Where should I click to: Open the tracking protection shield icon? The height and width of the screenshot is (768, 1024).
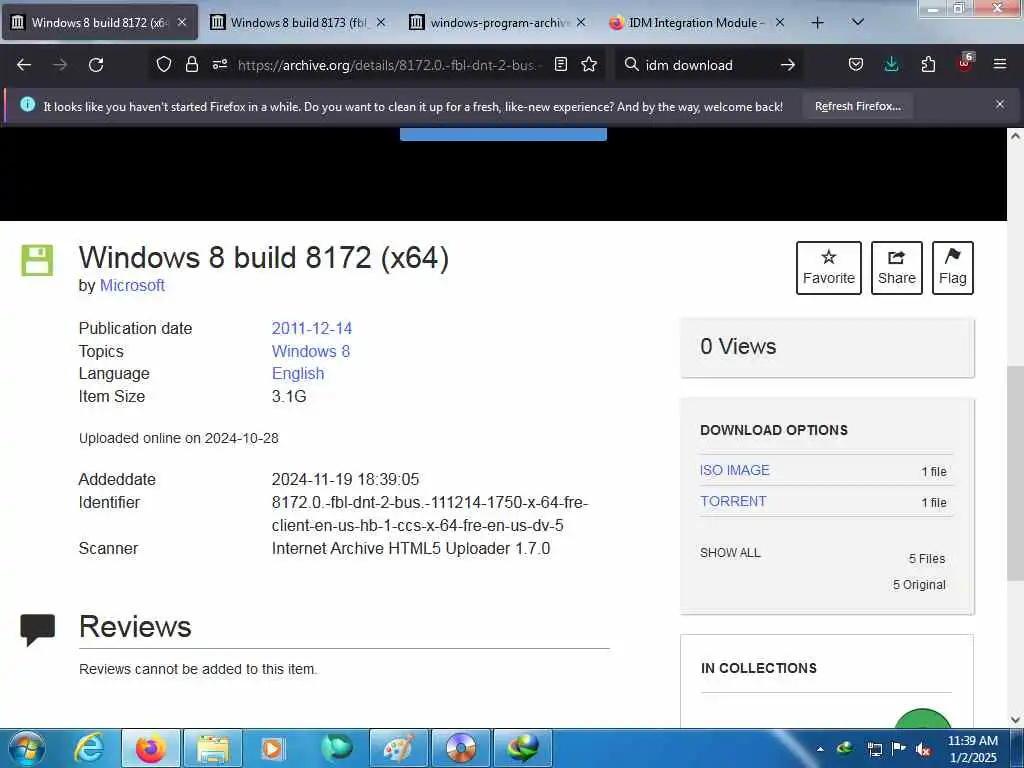164,64
